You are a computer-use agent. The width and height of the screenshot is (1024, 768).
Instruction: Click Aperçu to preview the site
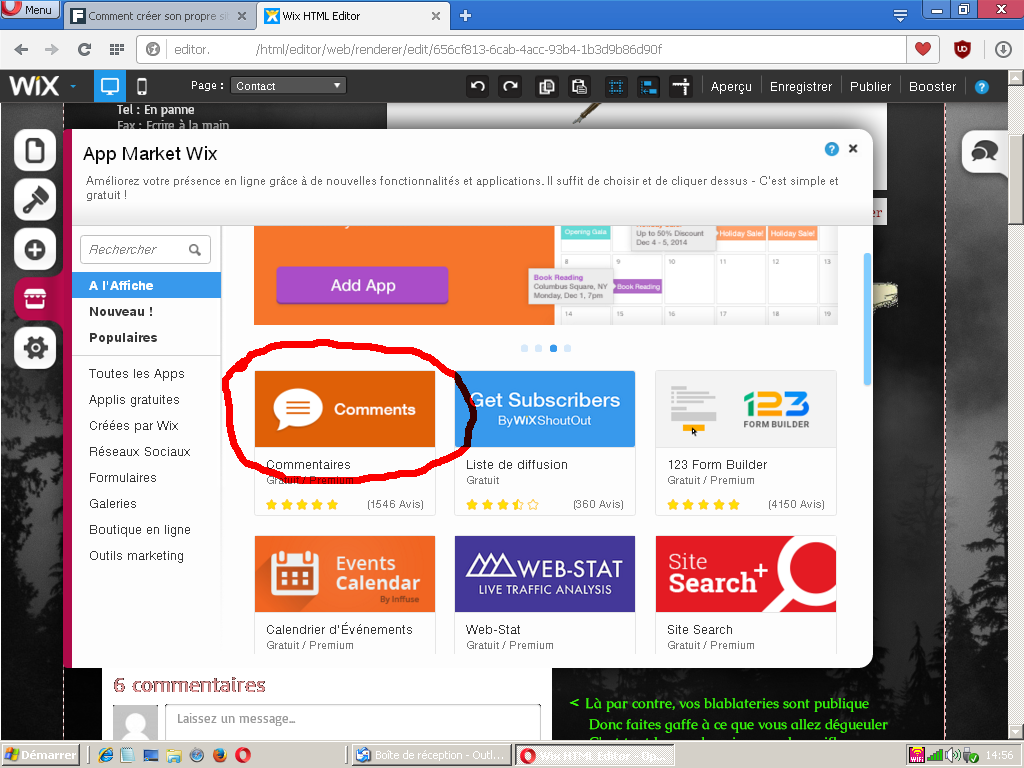click(731, 86)
